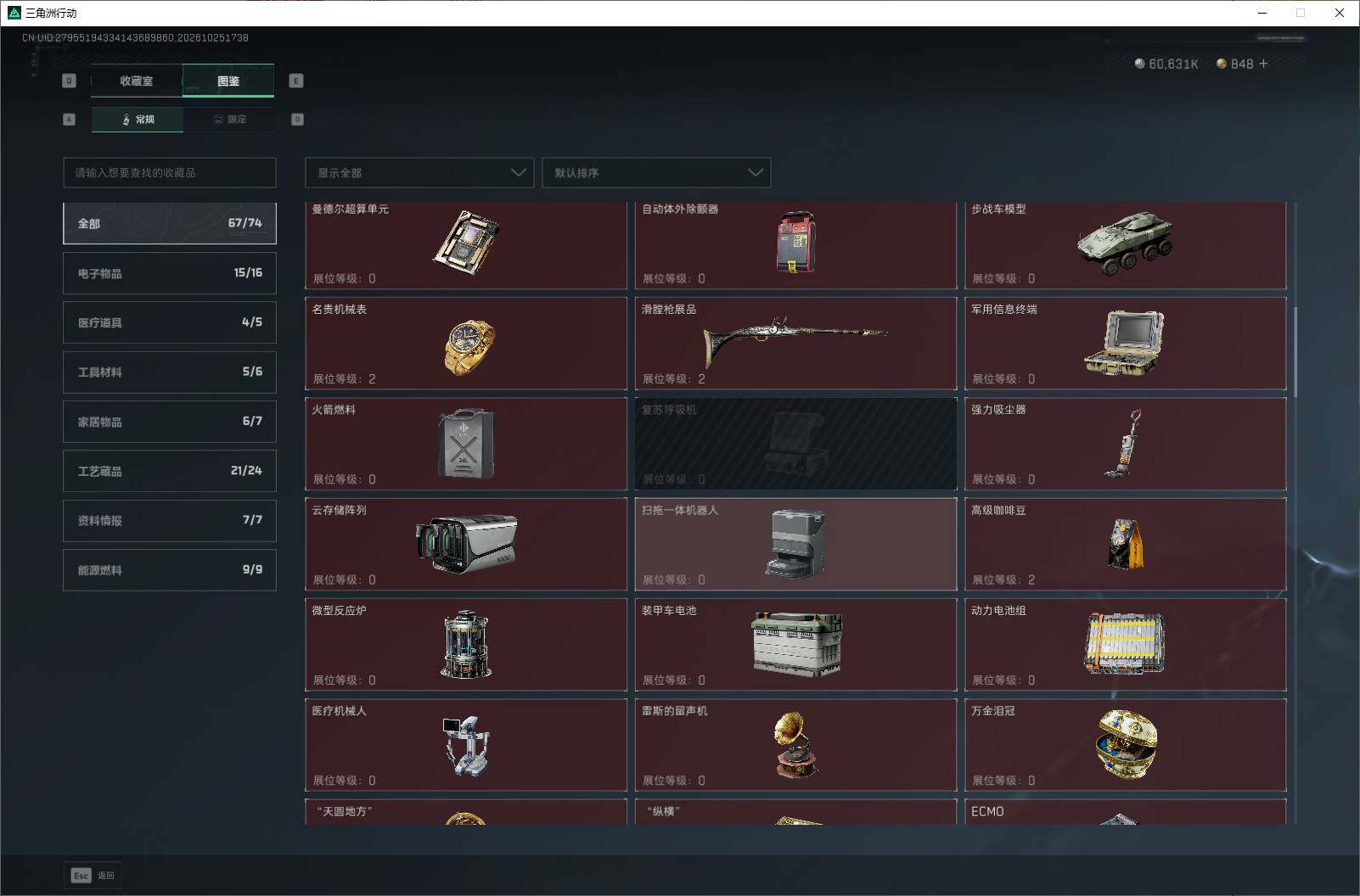Click the Esc 返回 back button
The image size is (1360, 896).
93,876
